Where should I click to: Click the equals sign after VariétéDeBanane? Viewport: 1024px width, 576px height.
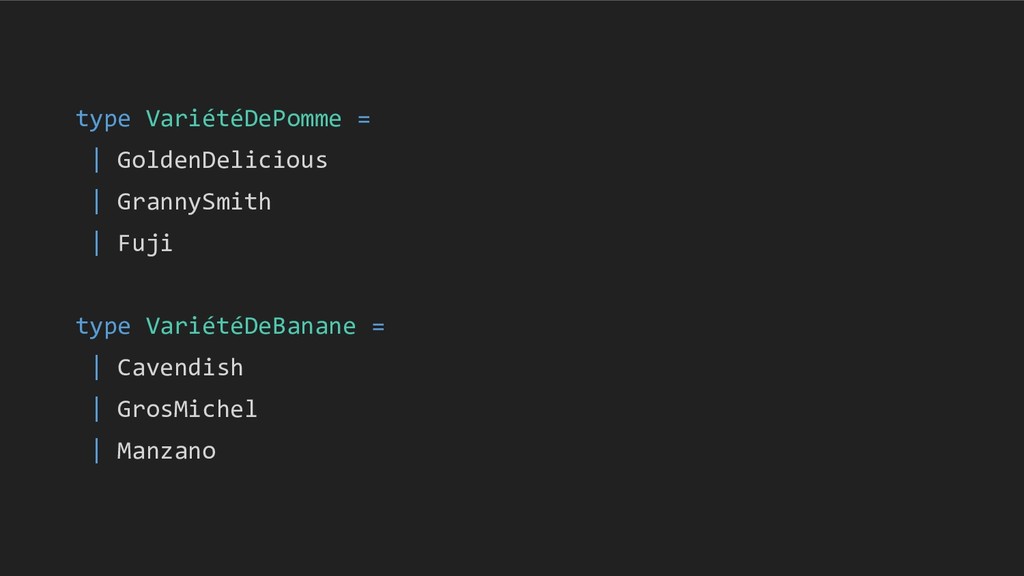(378, 327)
